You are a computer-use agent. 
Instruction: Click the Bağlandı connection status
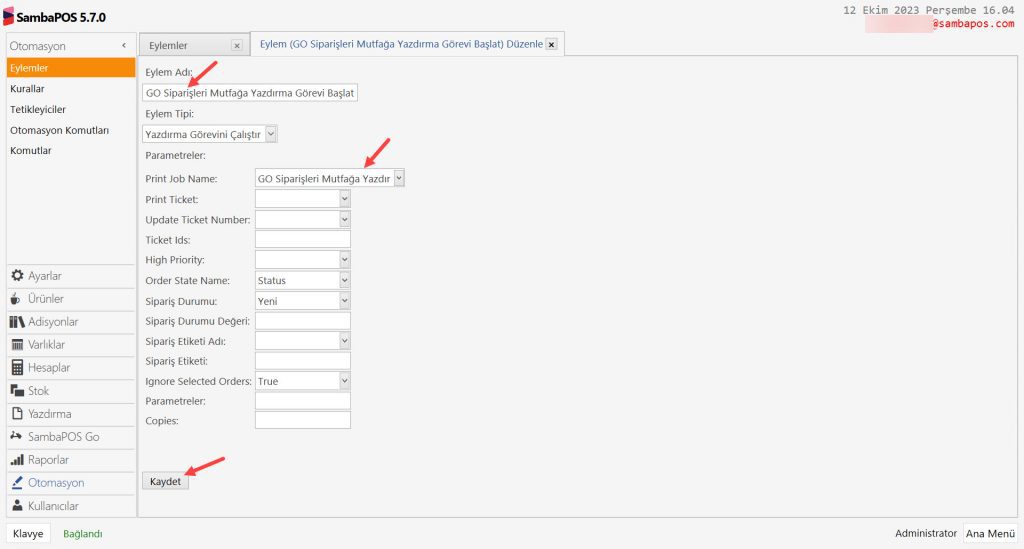click(x=82, y=534)
